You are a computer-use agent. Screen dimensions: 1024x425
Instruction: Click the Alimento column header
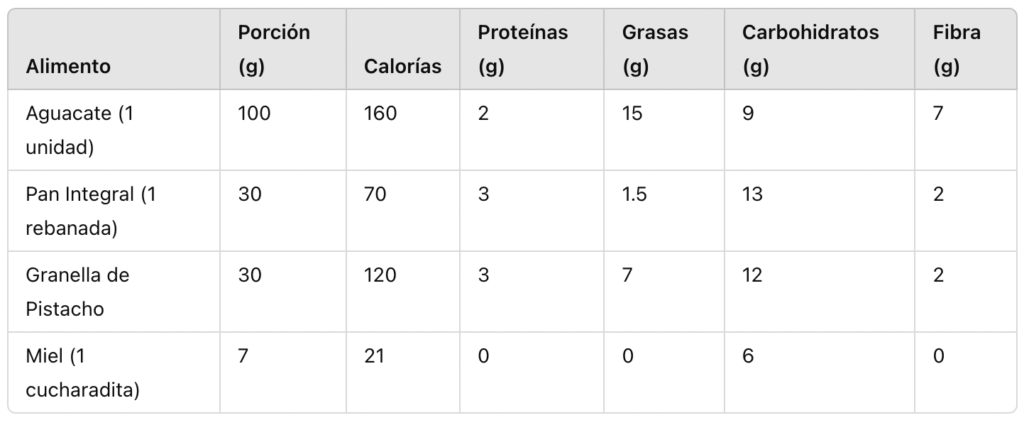[68, 67]
